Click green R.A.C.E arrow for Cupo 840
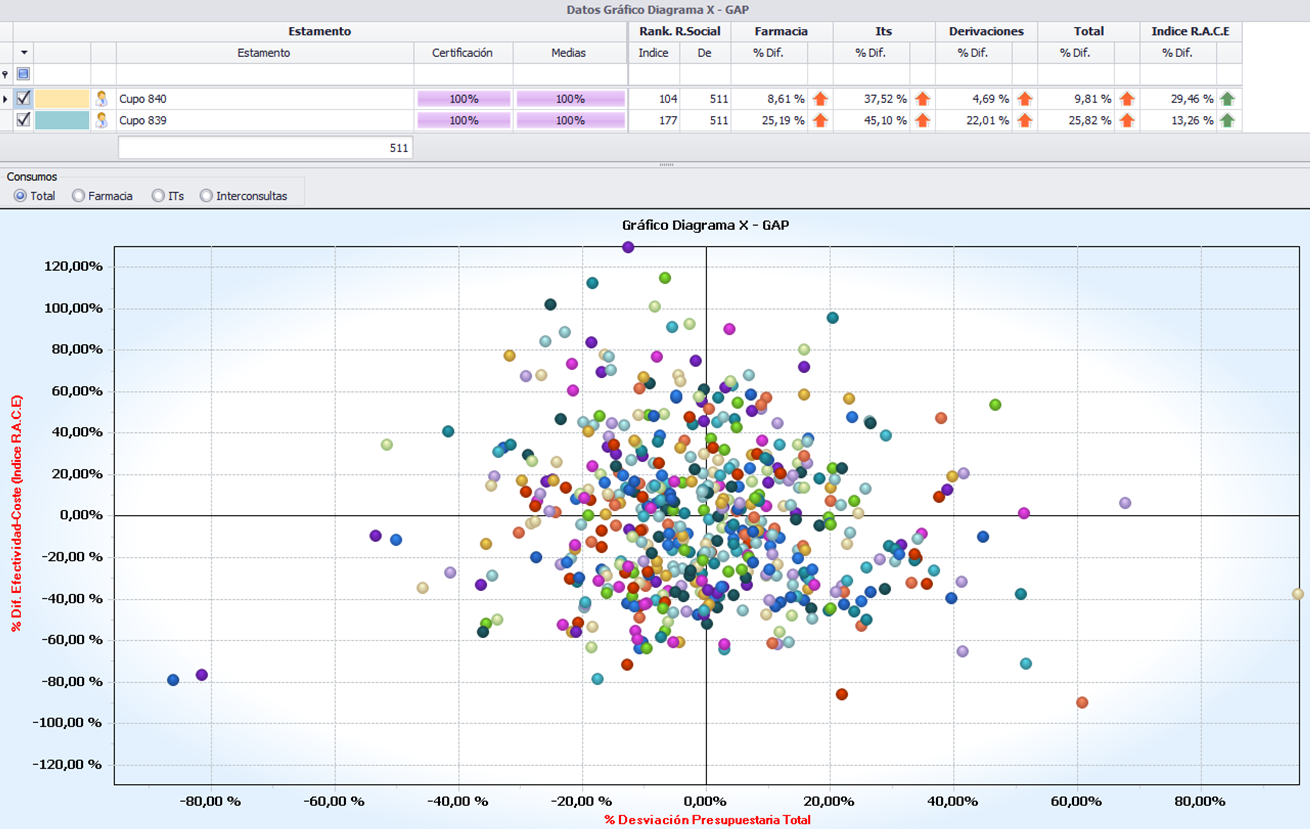This screenshot has height=829, width=1310. (x=1227, y=99)
